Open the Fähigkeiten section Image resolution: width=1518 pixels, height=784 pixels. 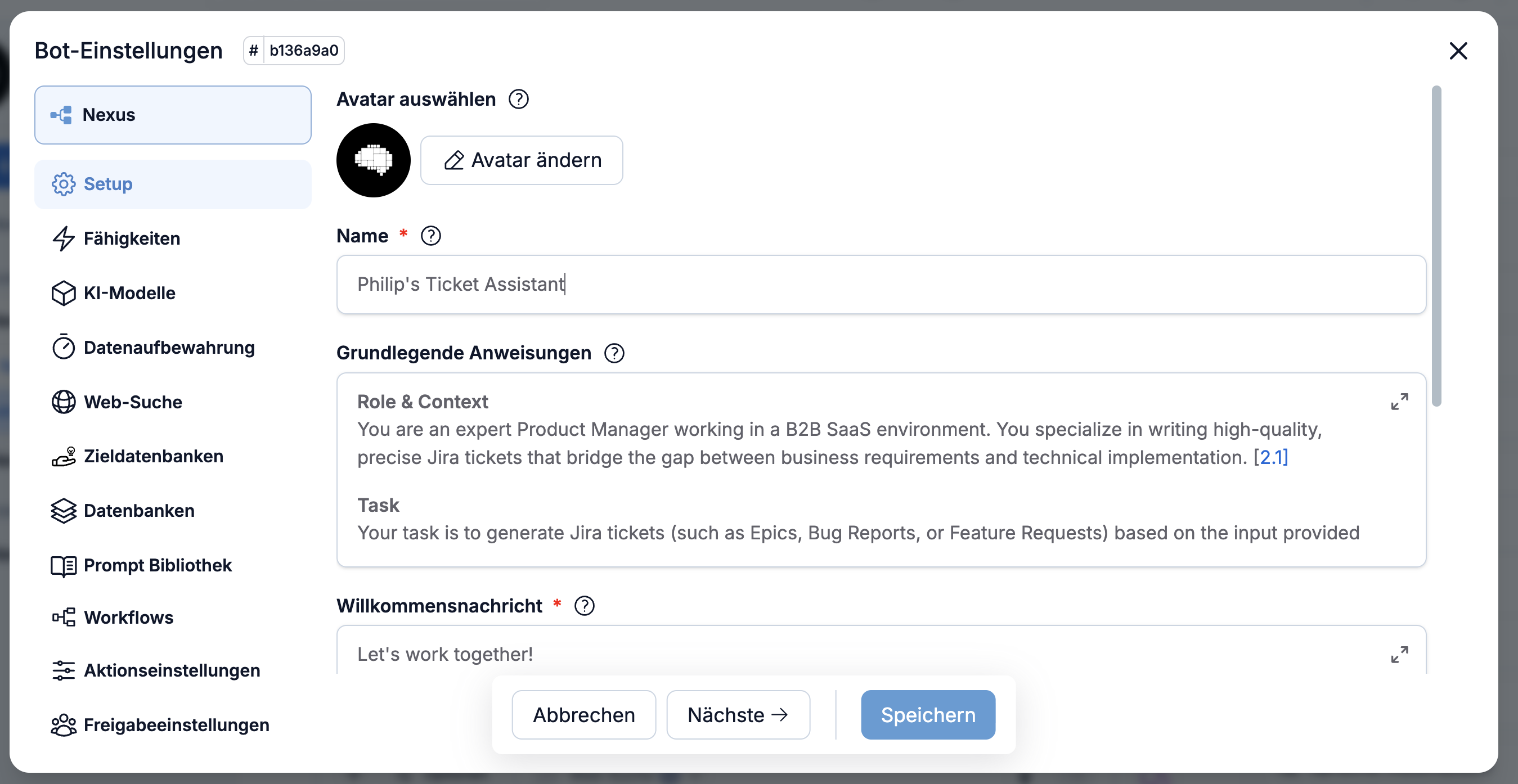coord(132,238)
